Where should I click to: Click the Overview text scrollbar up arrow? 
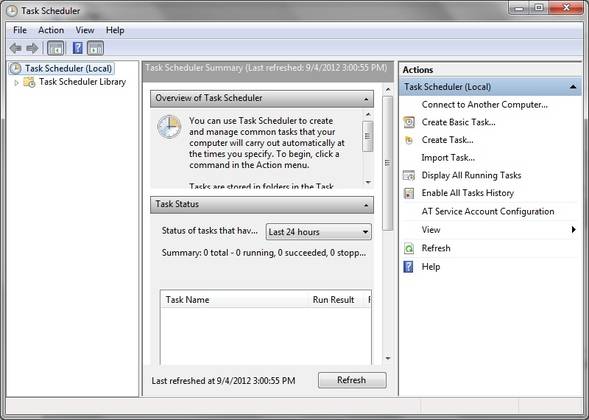[368, 114]
